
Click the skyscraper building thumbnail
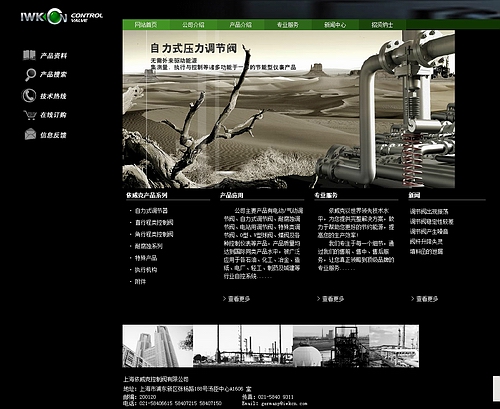coord(158,346)
